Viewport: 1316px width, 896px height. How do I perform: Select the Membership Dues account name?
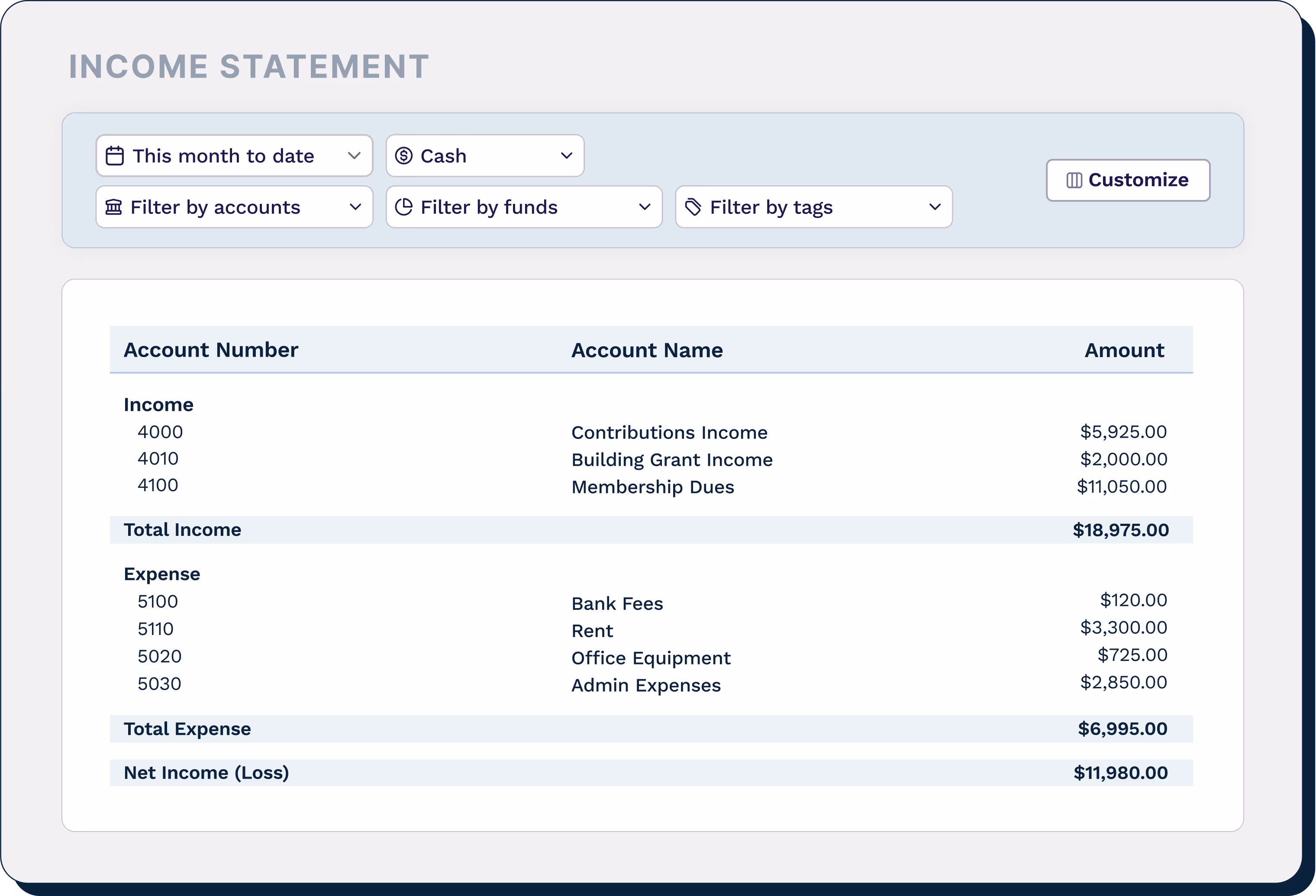(x=652, y=487)
